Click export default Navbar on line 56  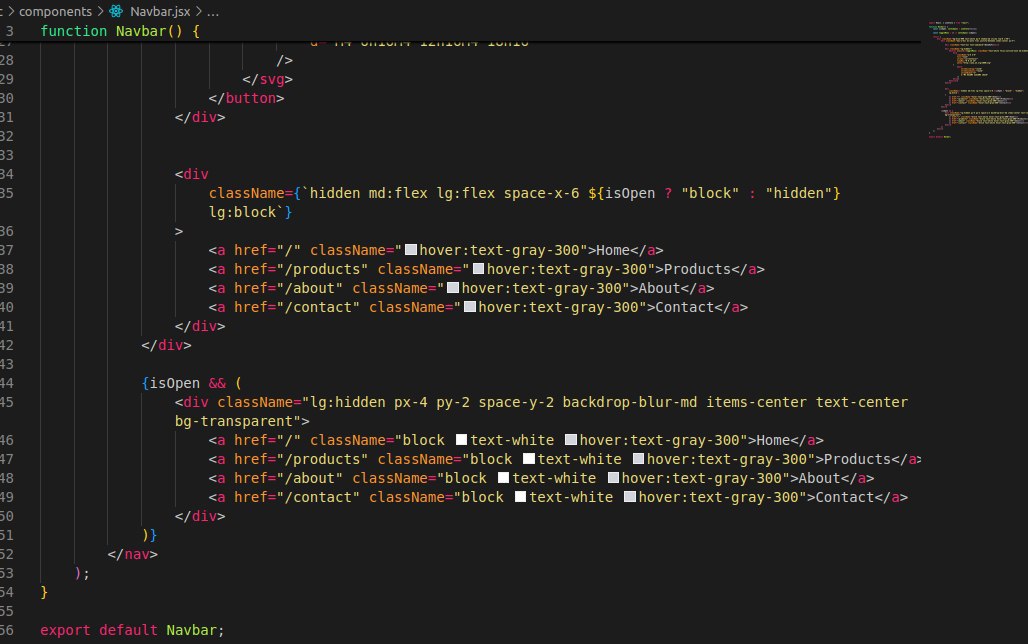coord(130,630)
